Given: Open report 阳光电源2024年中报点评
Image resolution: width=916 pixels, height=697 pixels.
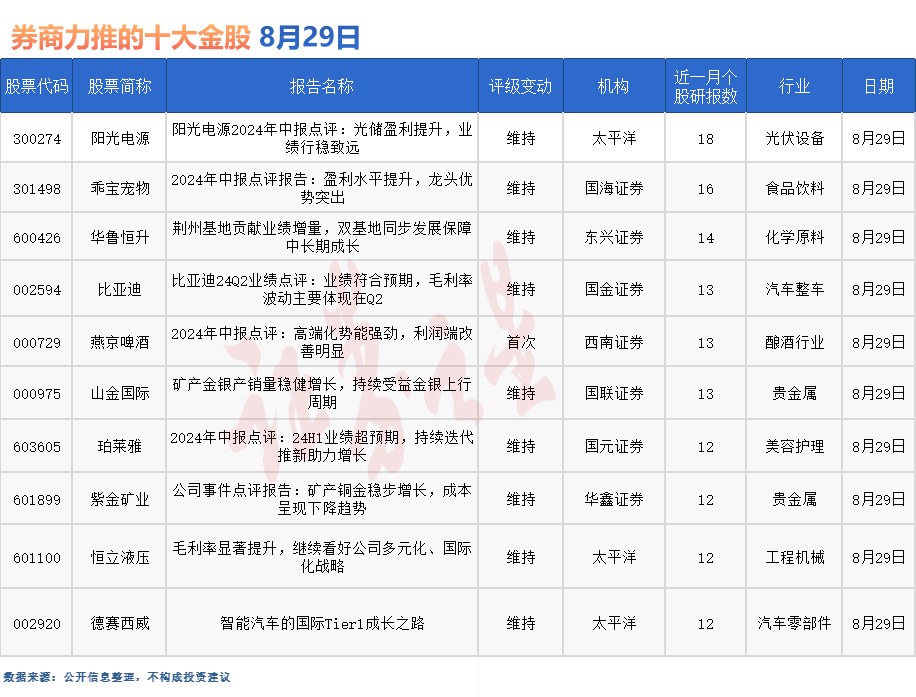Looking at the screenshot, I should [322, 138].
